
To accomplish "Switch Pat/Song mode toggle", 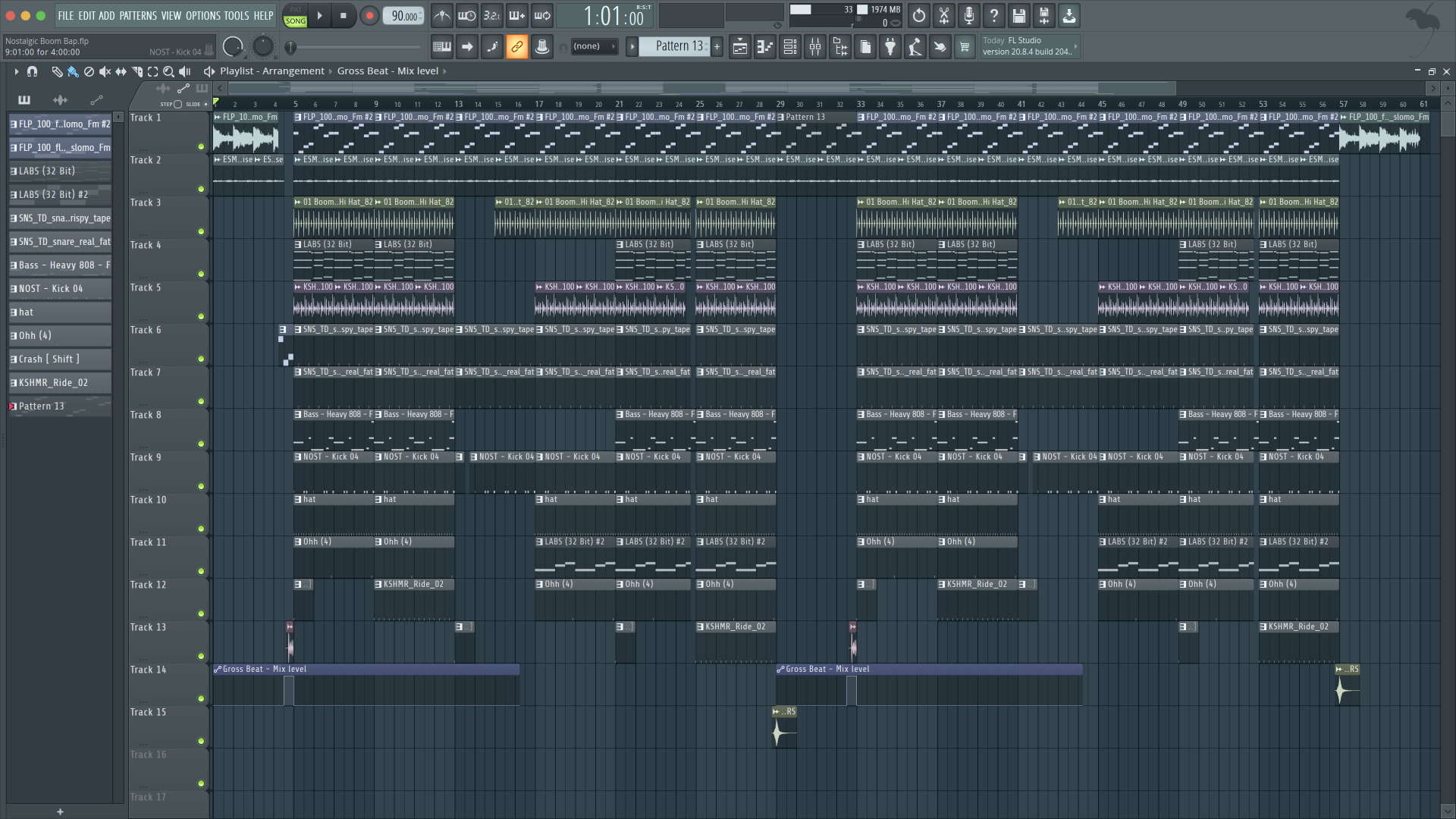I will tap(295, 16).
